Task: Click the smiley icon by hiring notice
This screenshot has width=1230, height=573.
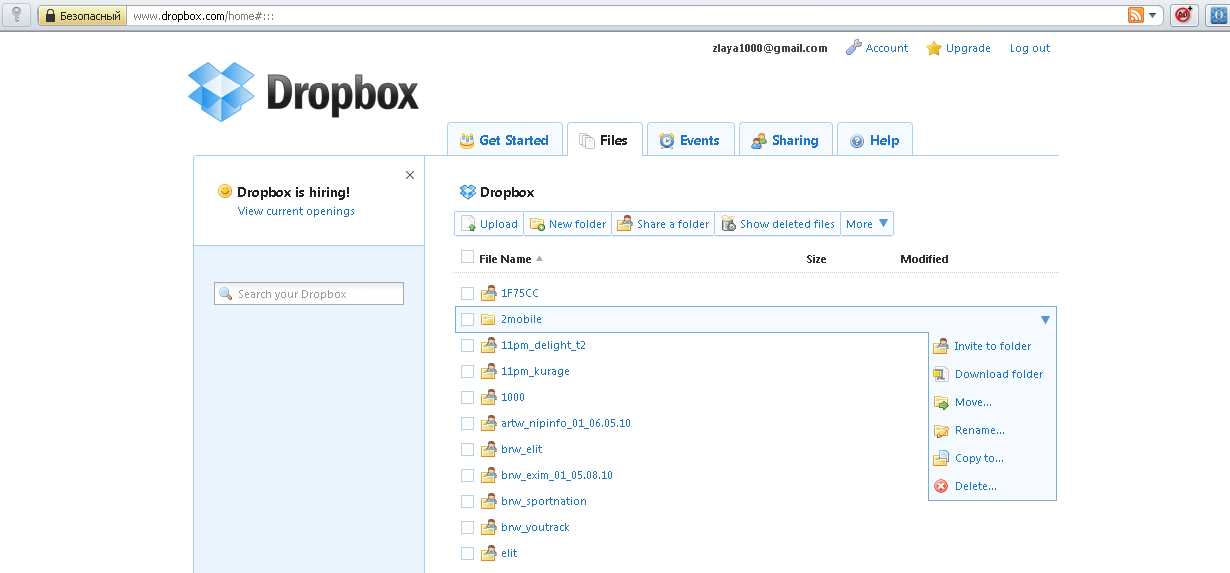Action: pos(225,191)
